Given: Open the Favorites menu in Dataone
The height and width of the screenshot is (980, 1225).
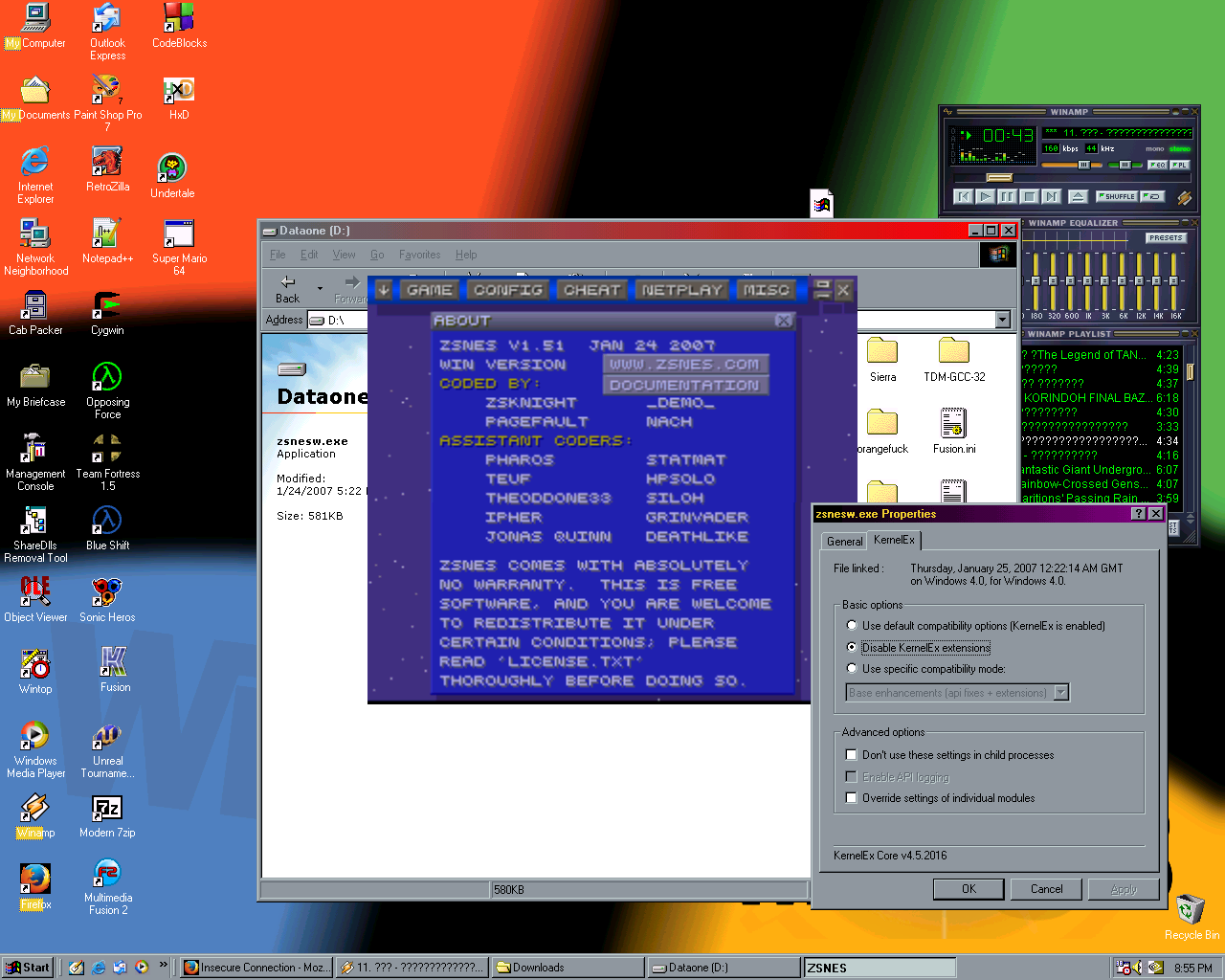Looking at the screenshot, I should 419,255.
